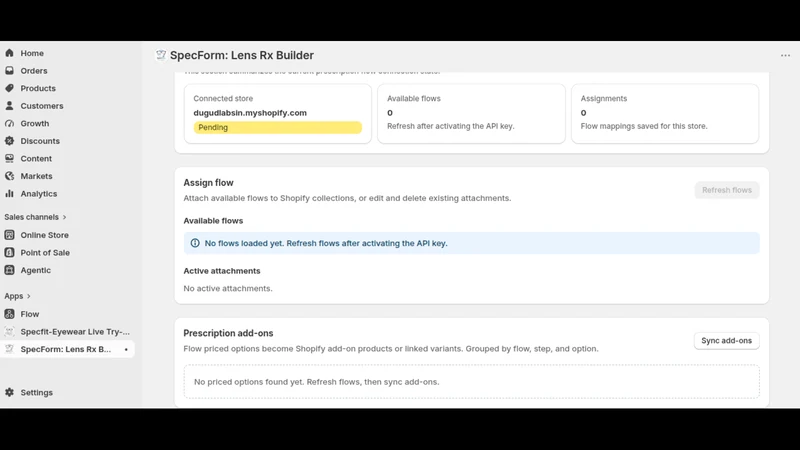Click the info icon in flows notice
Screen dimensions: 800x450
195,243
